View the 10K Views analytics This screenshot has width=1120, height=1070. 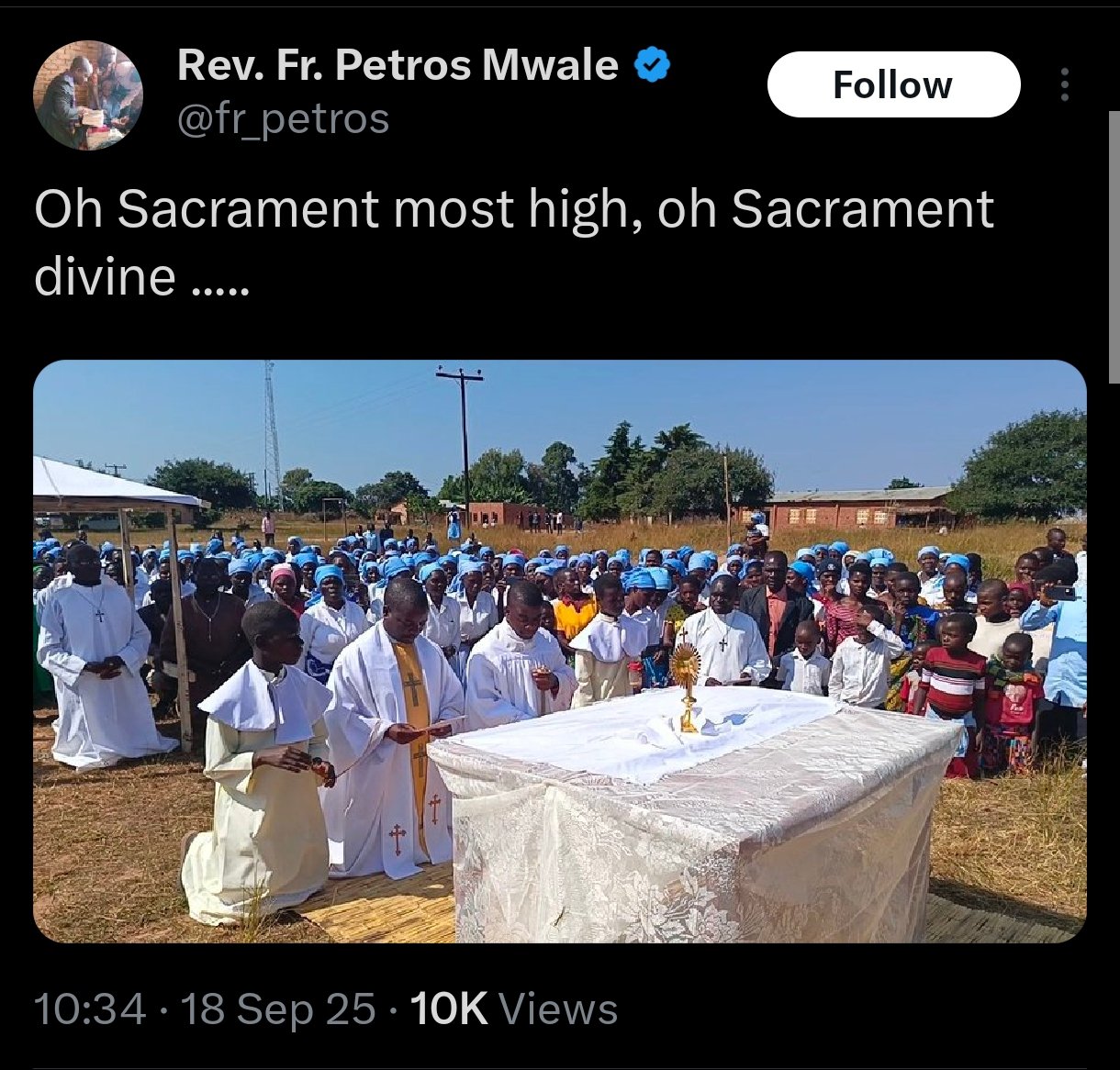(514, 1009)
